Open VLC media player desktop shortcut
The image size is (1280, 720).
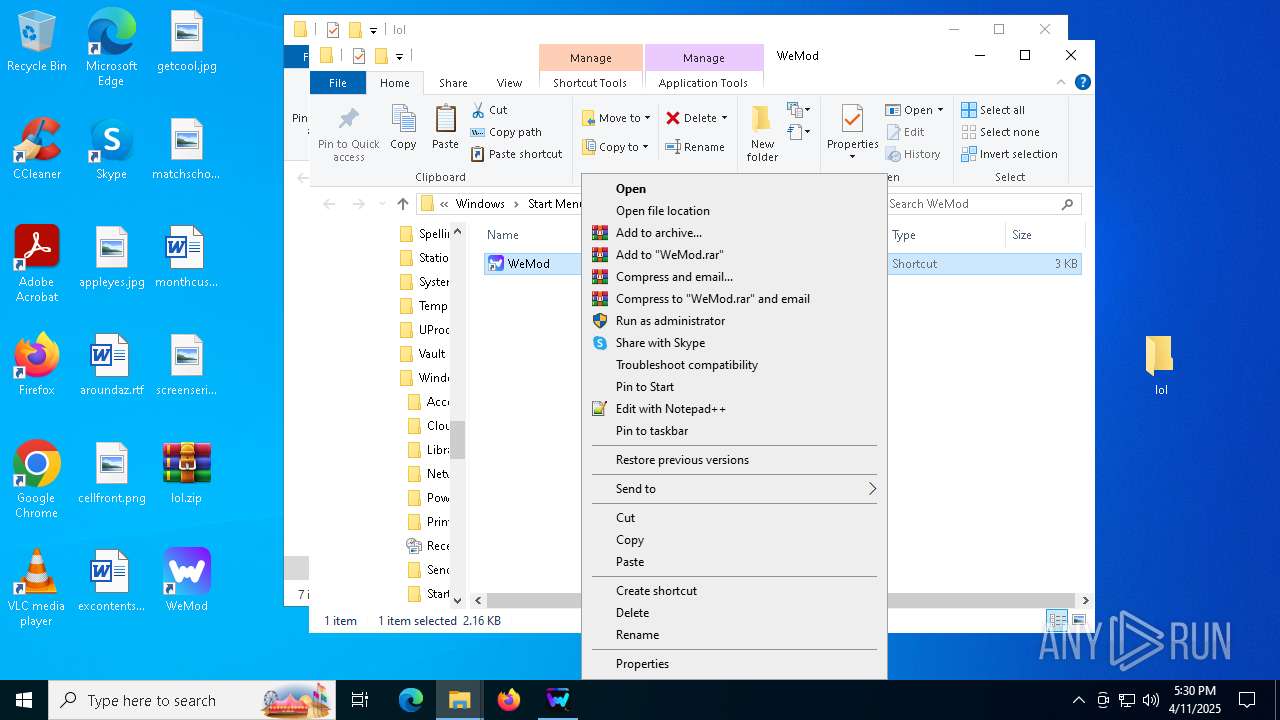(x=36, y=588)
